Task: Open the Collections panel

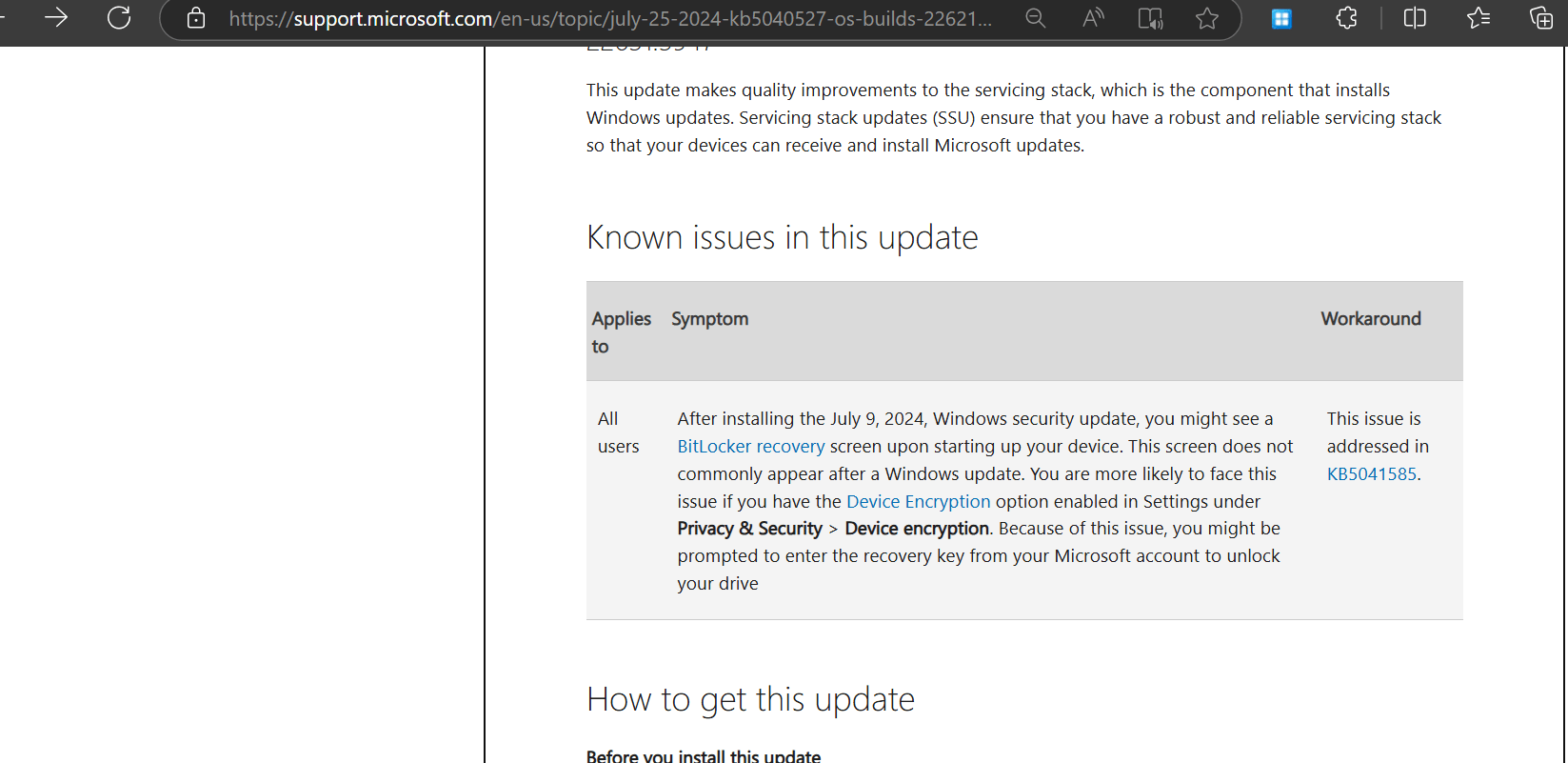Action: (1541, 18)
